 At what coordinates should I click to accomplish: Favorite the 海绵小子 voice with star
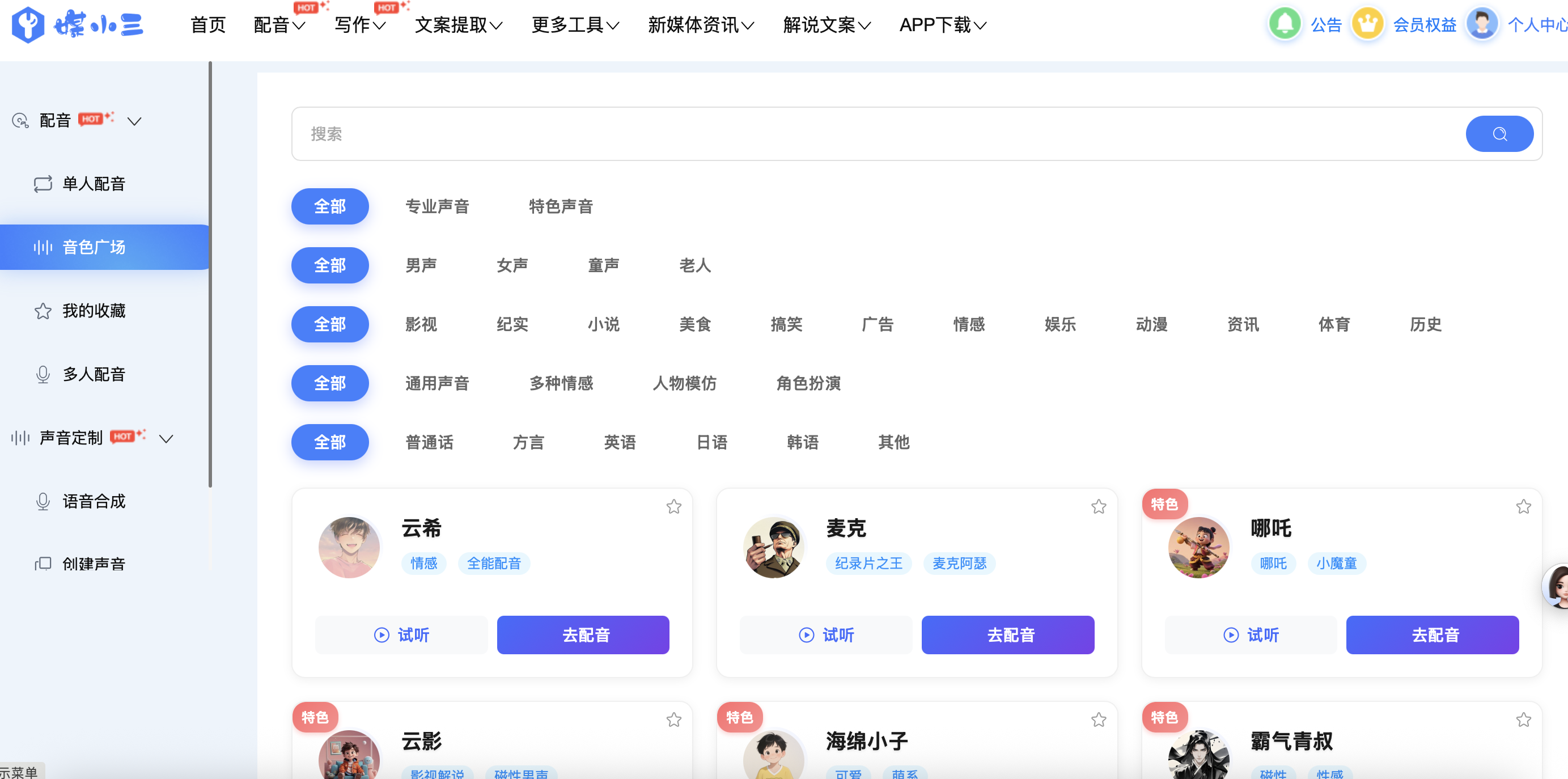[1098, 719]
